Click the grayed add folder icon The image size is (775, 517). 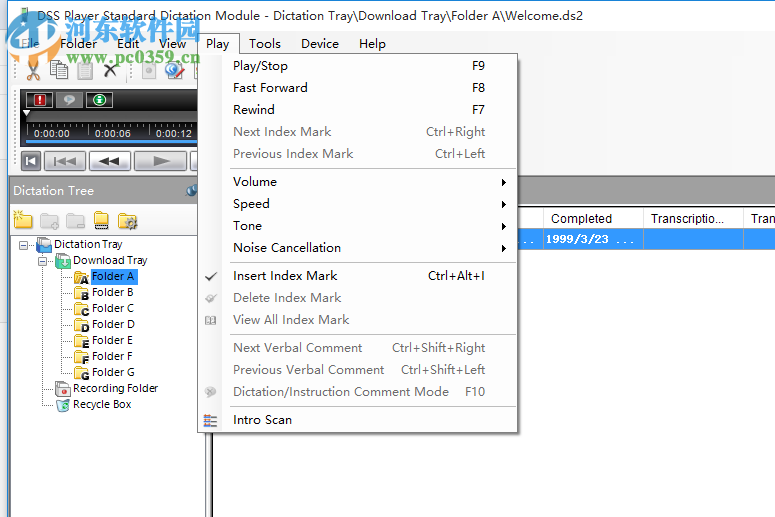click(49, 221)
